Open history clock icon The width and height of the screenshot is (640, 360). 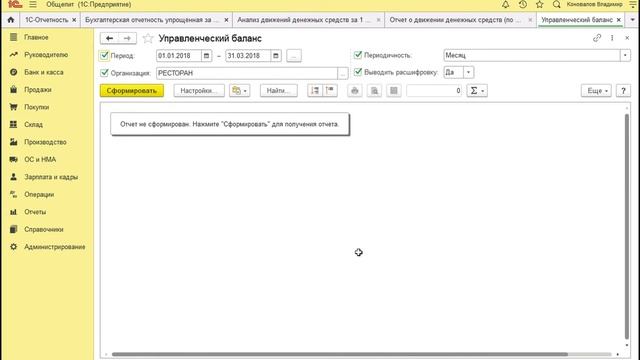522,4
